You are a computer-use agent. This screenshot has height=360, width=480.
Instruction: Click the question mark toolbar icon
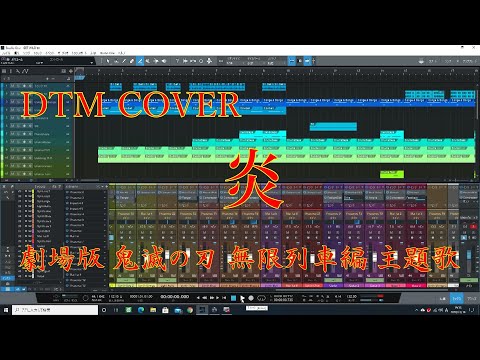177,61
